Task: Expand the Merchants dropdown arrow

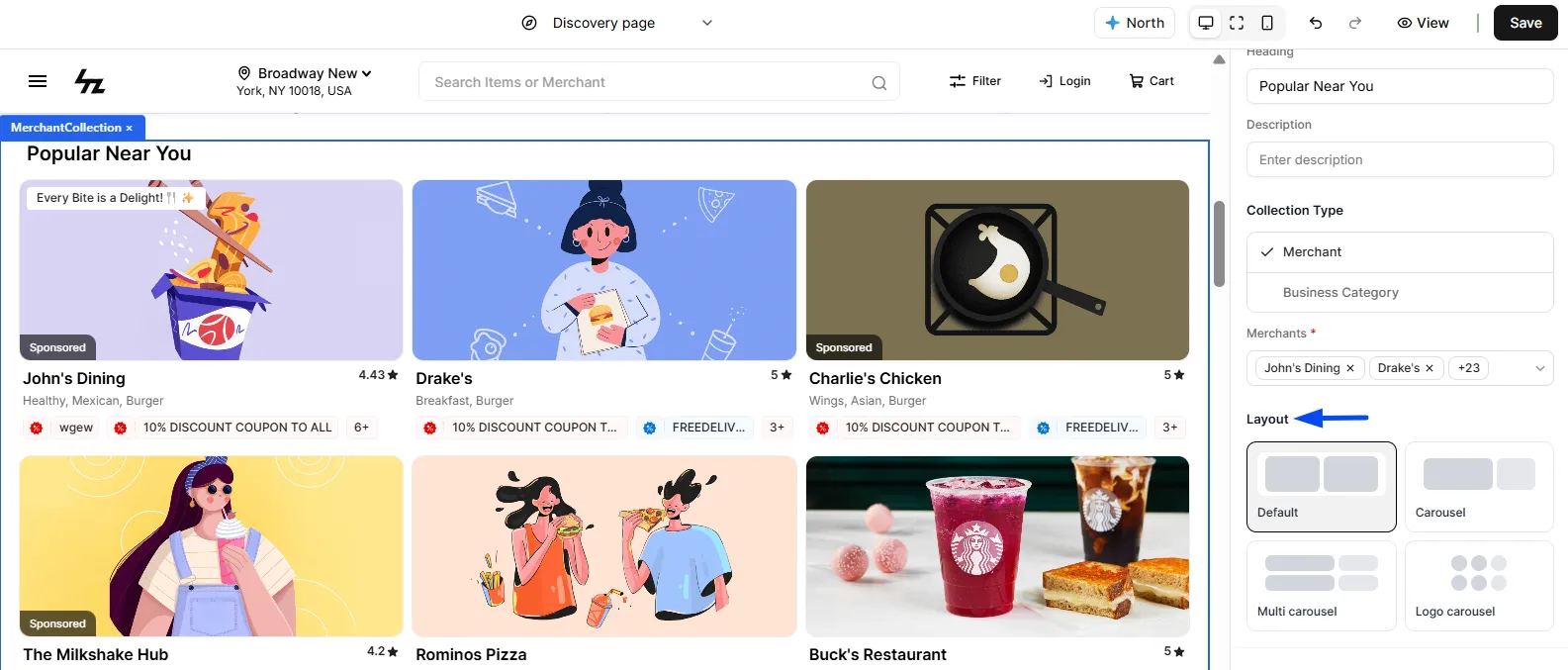Action: pos(1539,368)
